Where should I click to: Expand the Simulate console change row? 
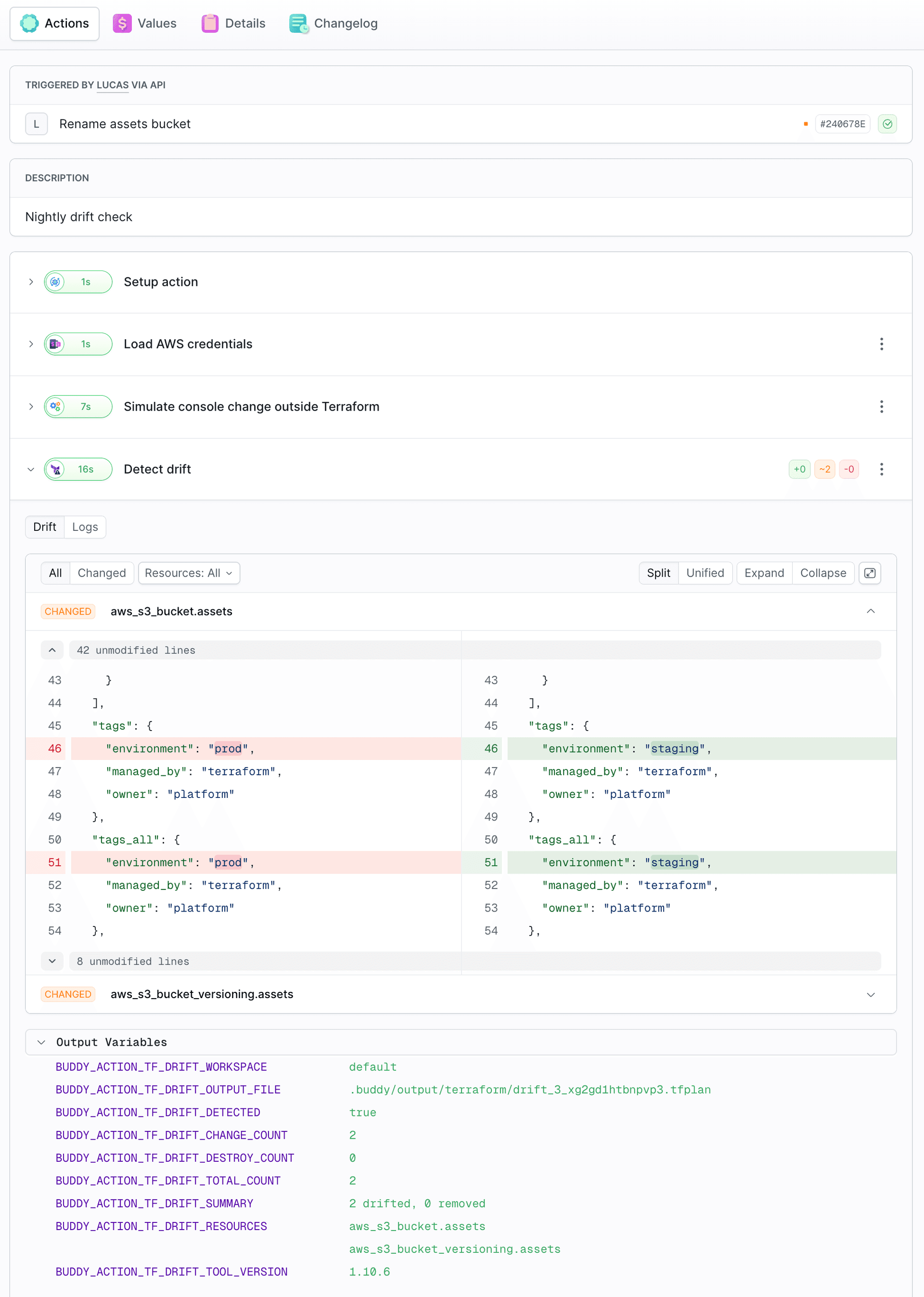click(31, 407)
